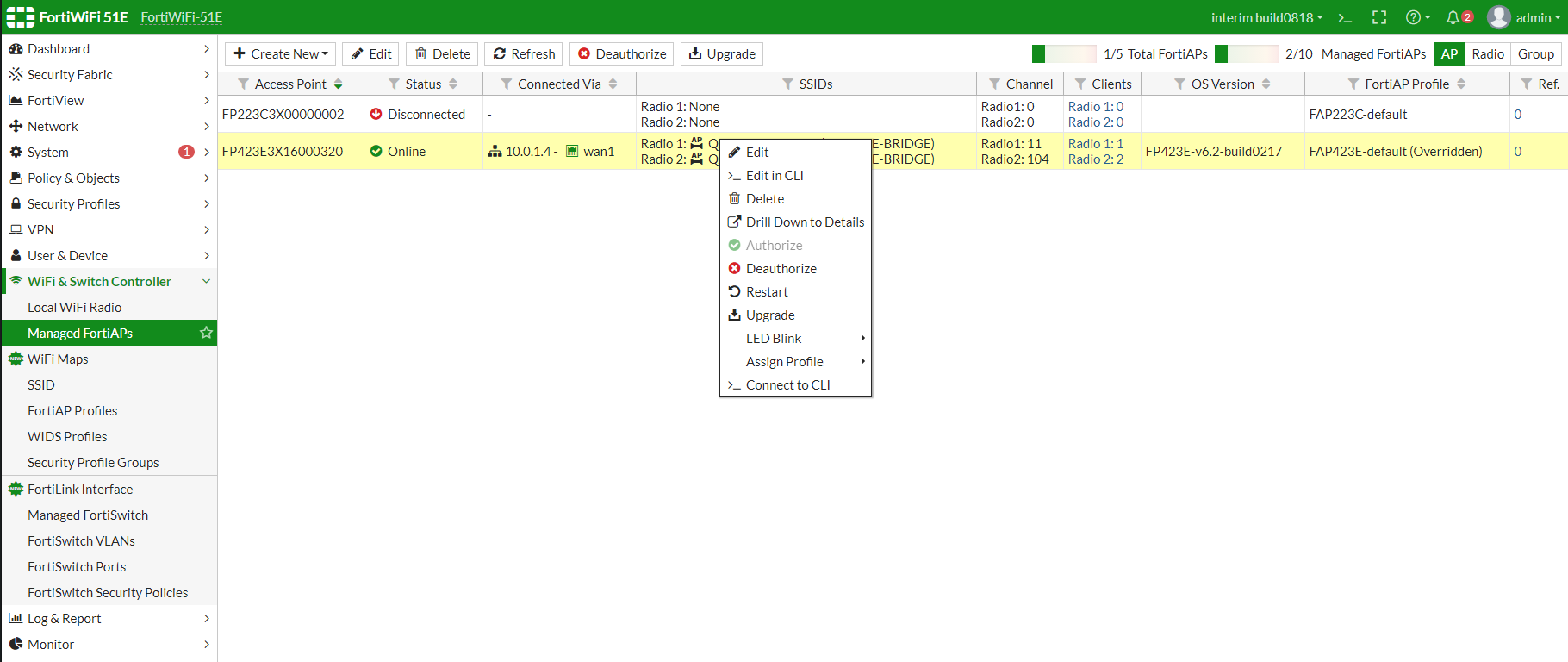The width and height of the screenshot is (1568, 662).
Task: Collapse WiFi & Switch Controller menu
Action: [x=109, y=282]
